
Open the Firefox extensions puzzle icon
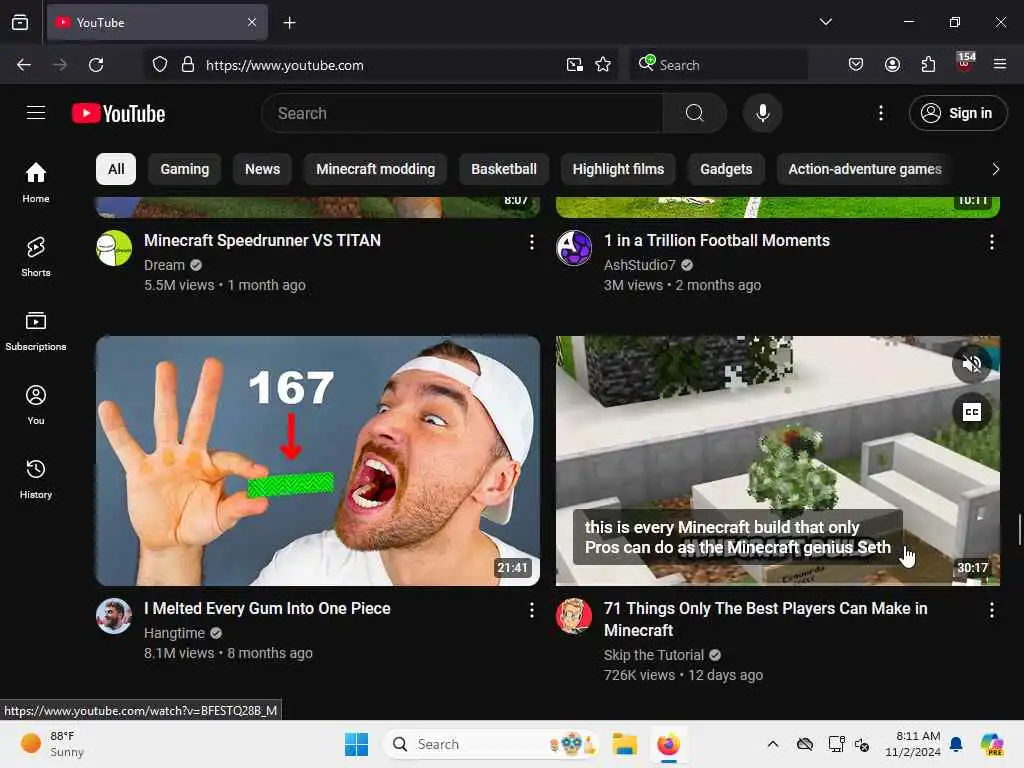click(x=928, y=64)
